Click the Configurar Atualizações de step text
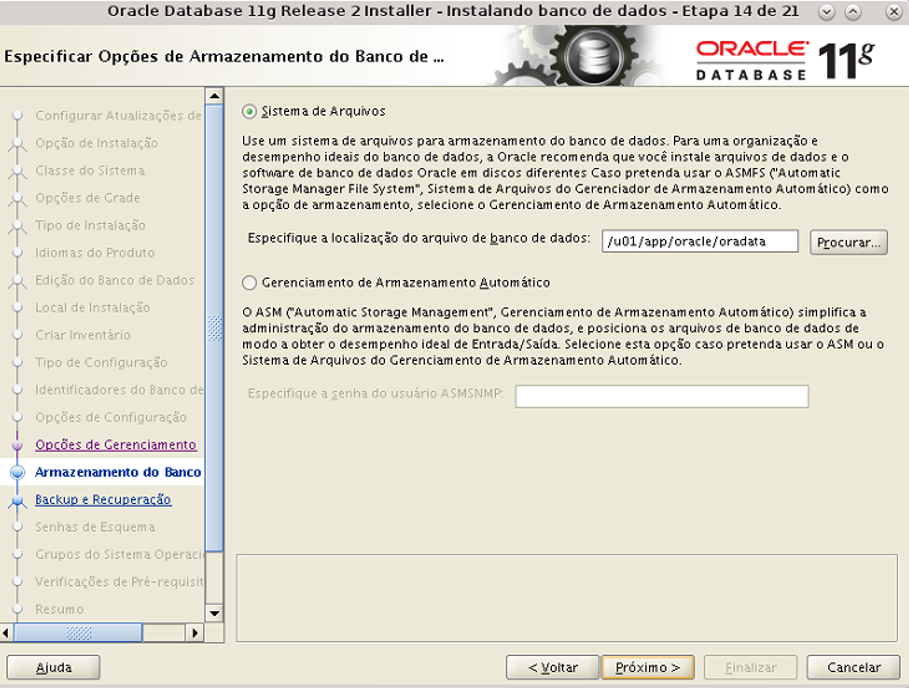 tap(118, 115)
